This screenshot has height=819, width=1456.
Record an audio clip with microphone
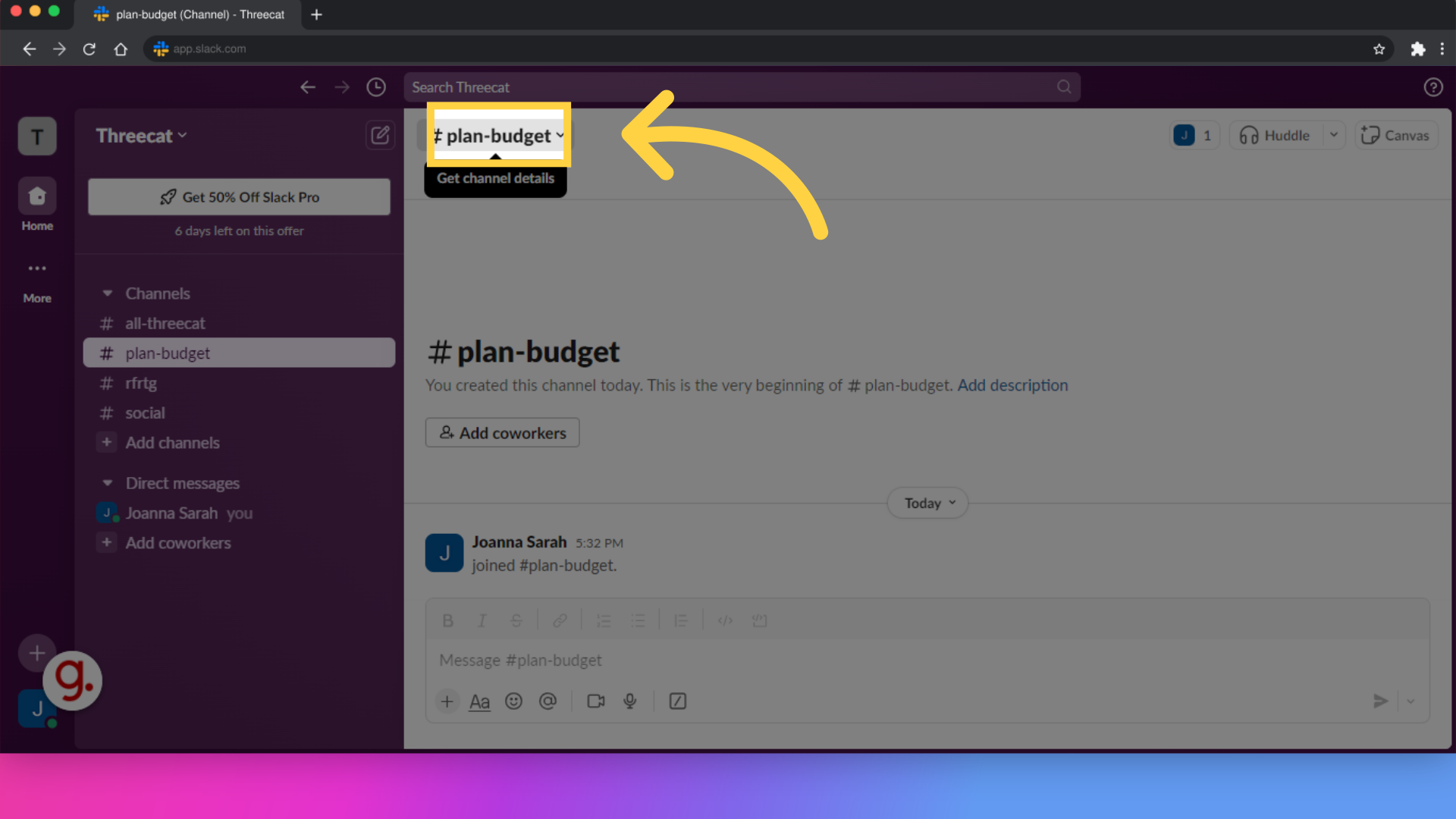click(629, 701)
